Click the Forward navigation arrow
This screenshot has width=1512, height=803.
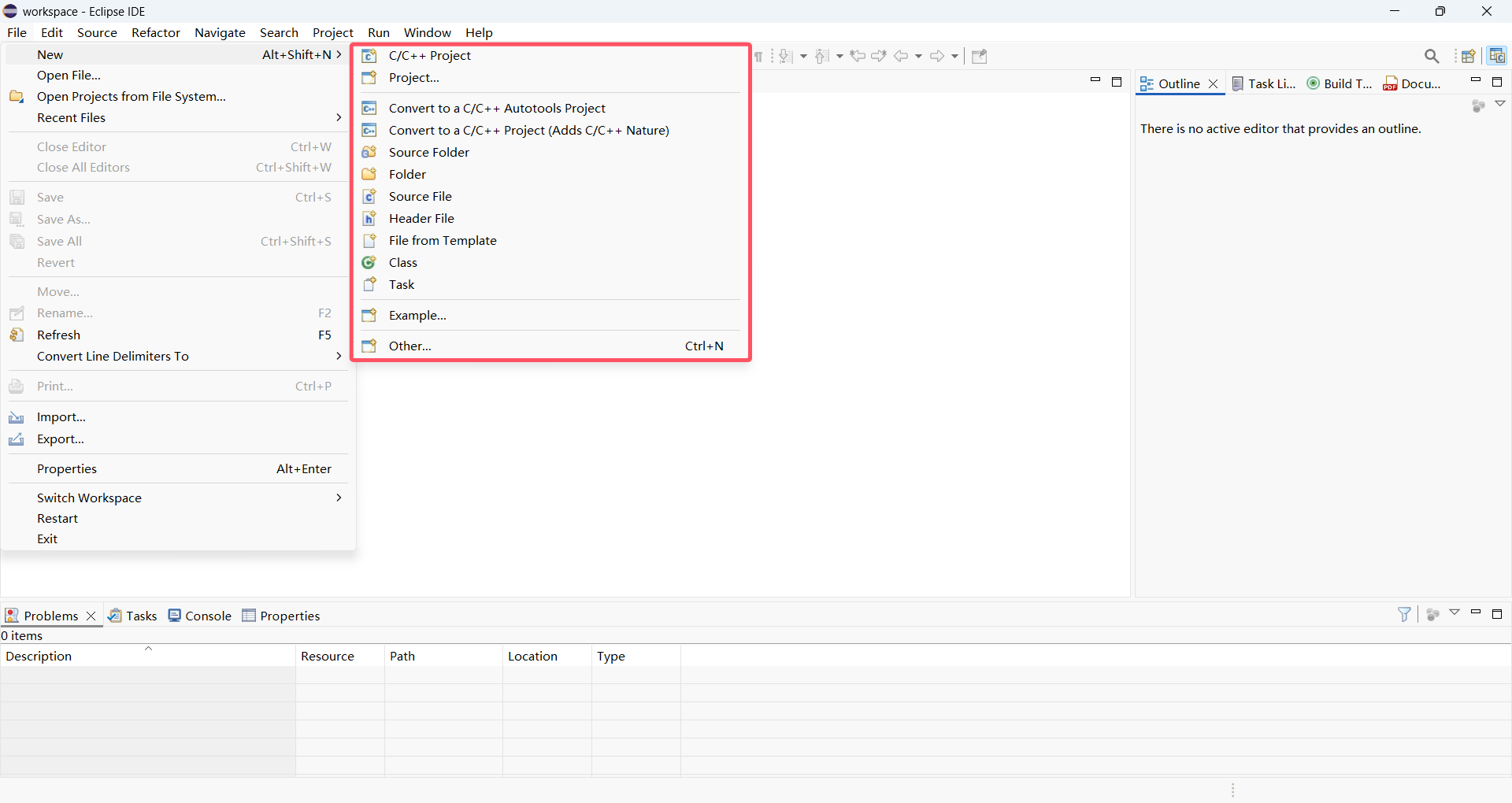pyautogui.click(x=937, y=56)
